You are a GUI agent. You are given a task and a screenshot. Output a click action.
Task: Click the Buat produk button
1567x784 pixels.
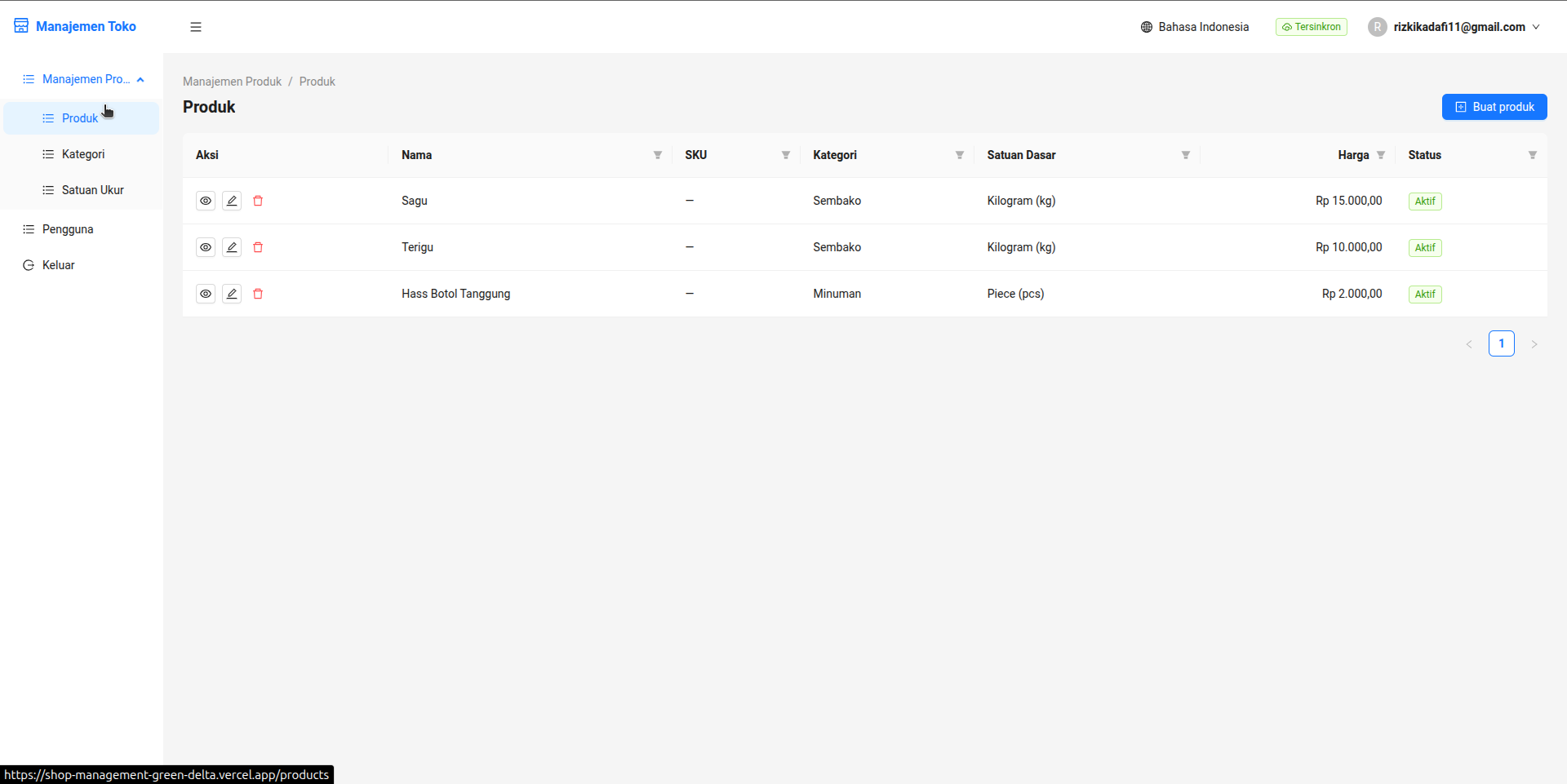tap(1494, 107)
